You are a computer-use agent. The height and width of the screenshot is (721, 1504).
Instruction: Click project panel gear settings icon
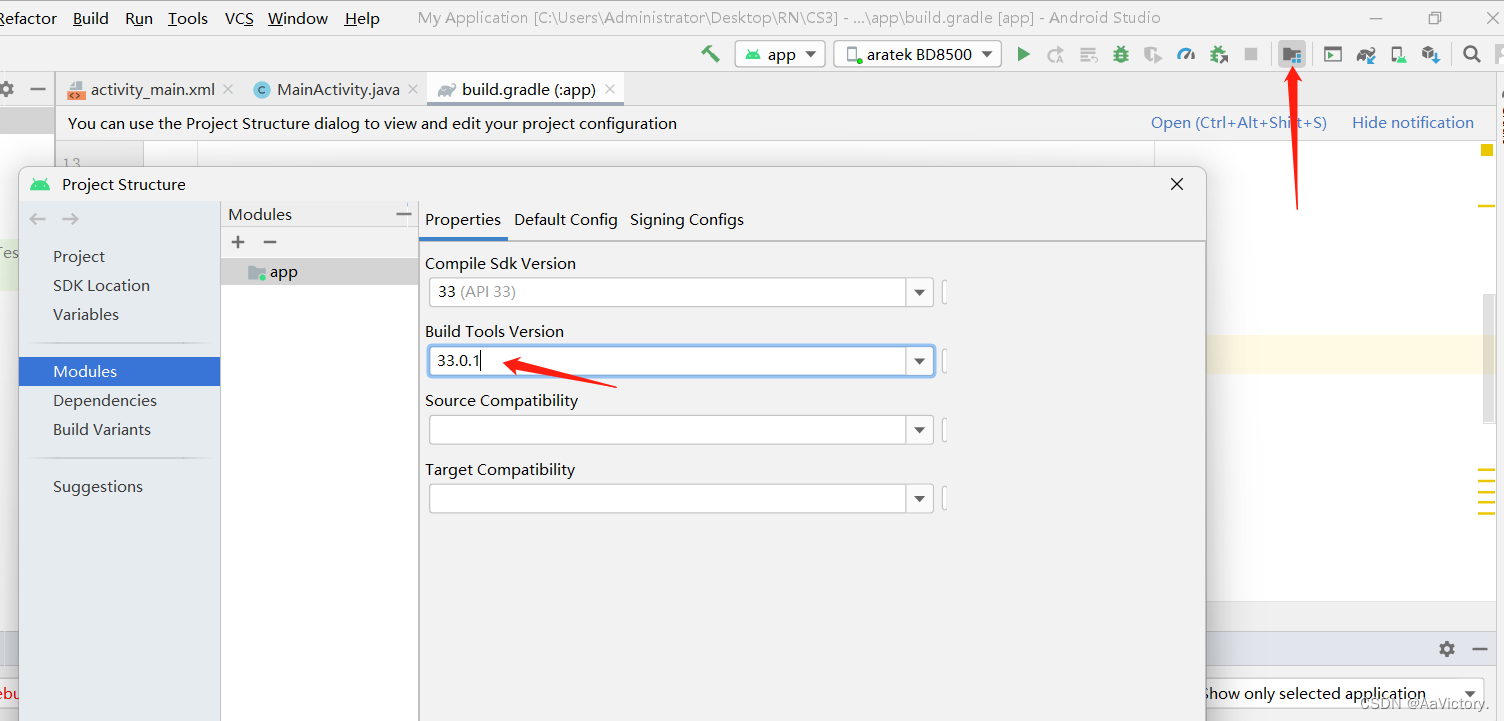(x=6, y=89)
